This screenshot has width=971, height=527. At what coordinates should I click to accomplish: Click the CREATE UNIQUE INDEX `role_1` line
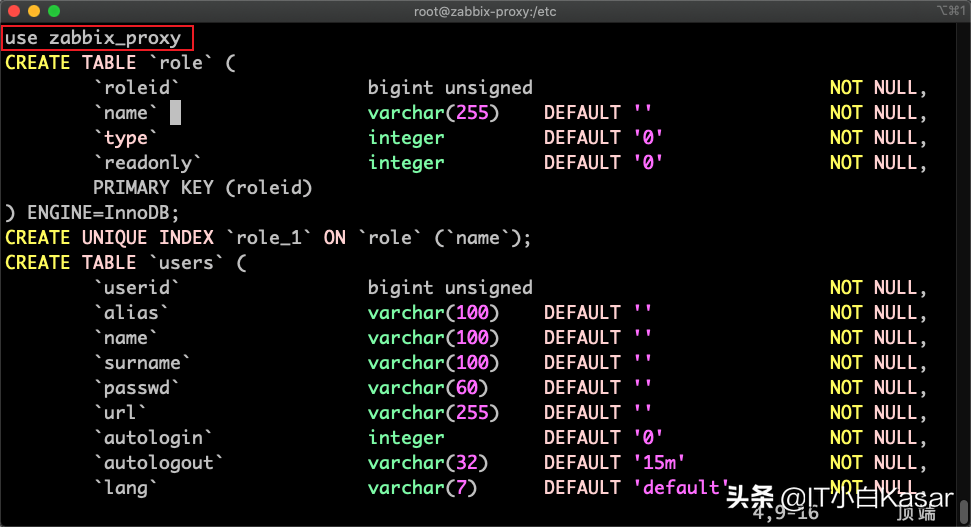tap(268, 238)
